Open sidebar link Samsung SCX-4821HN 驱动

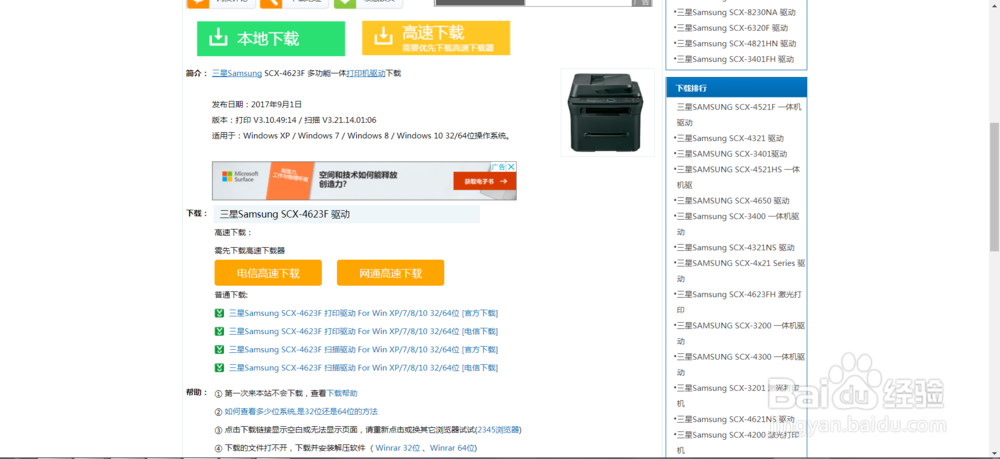735,43
